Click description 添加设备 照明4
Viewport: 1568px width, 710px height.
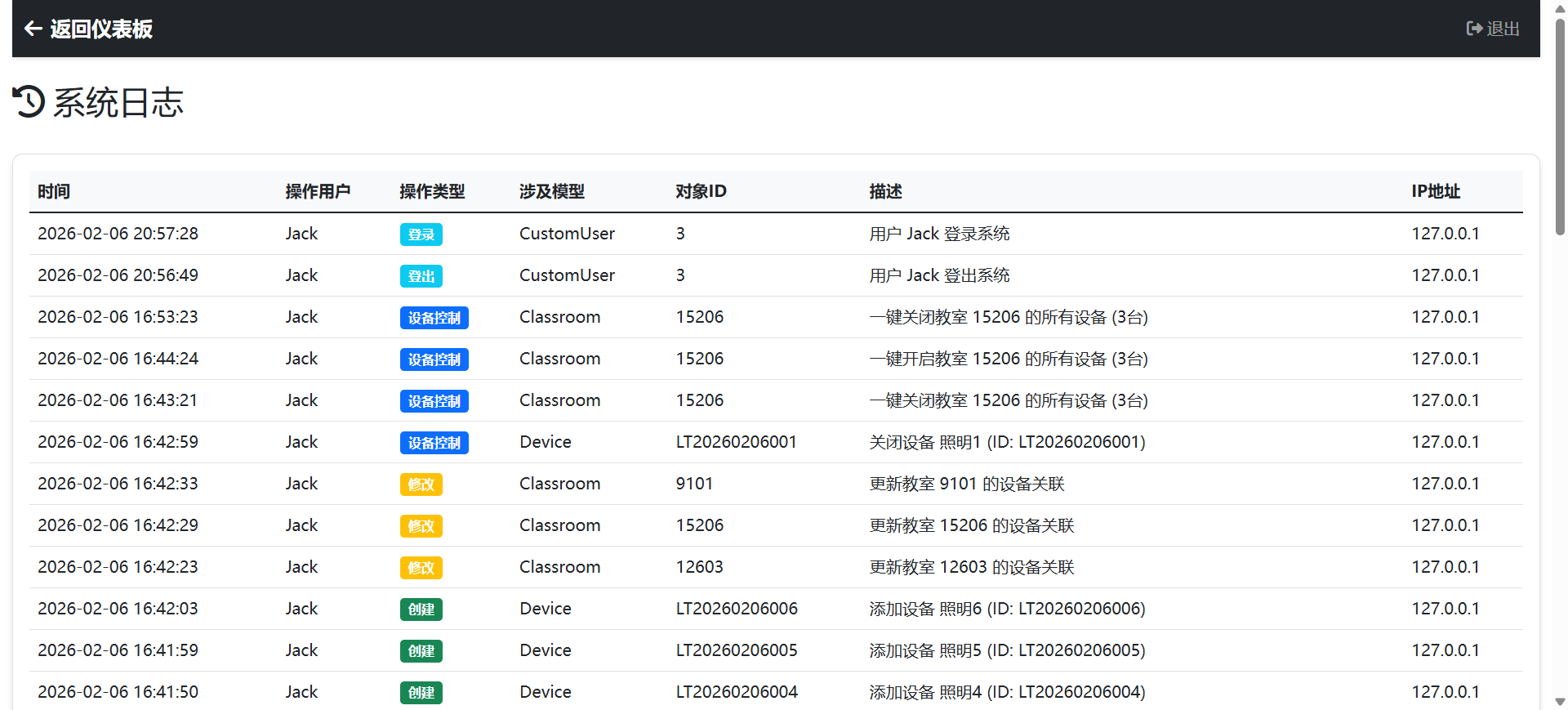(1007, 692)
